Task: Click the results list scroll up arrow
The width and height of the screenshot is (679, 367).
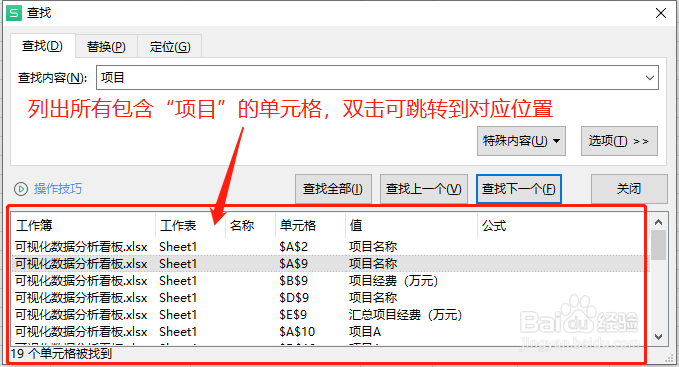Action: pos(659,222)
